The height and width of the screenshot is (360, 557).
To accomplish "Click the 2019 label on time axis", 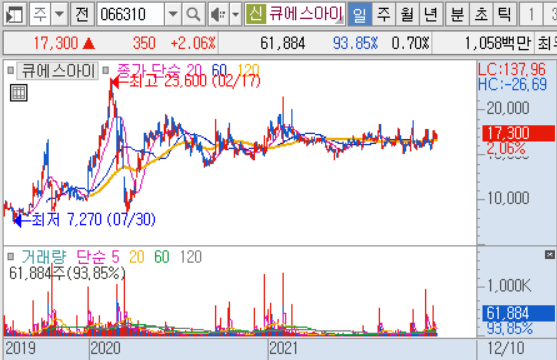I will (x=20, y=348).
